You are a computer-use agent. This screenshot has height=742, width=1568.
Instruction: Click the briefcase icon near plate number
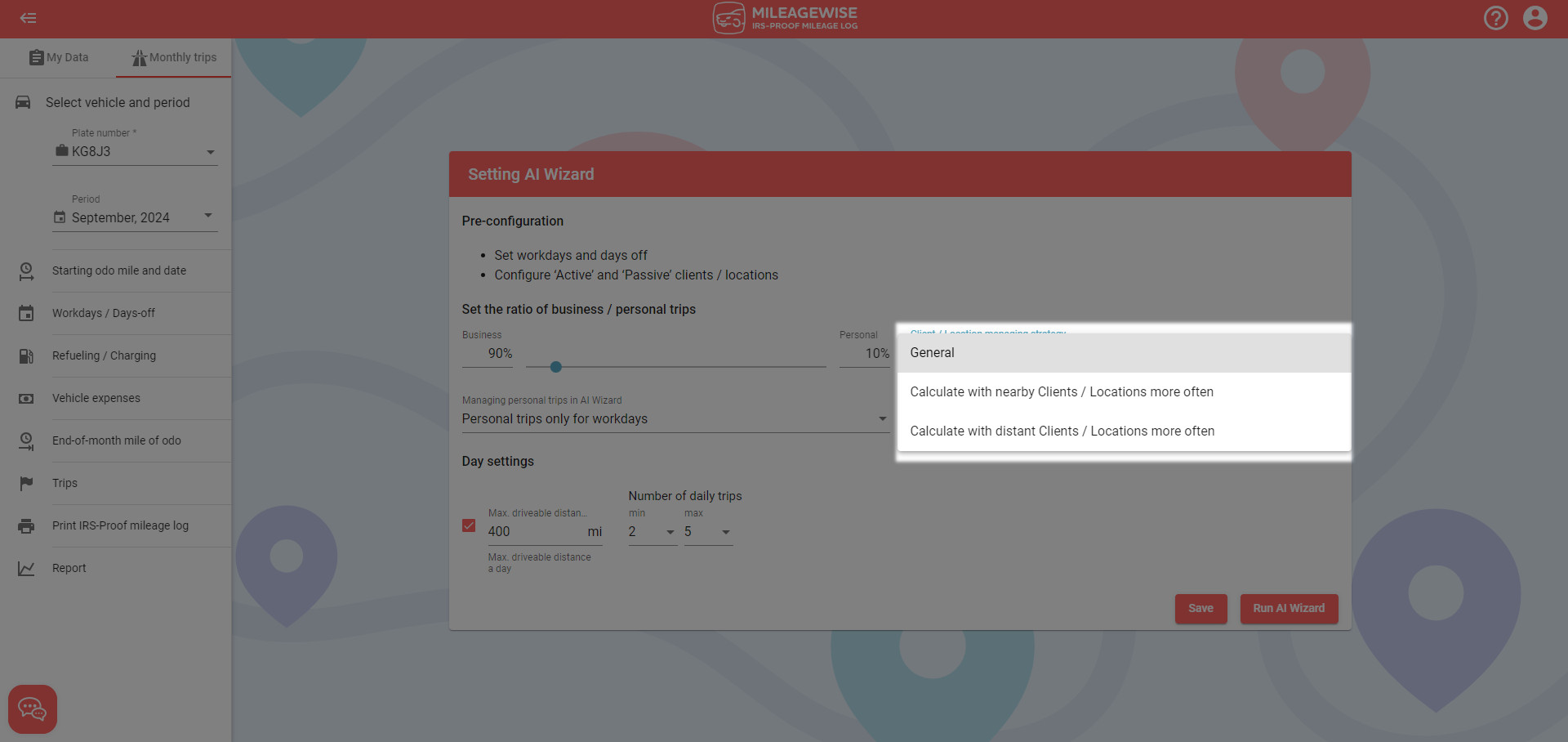[61, 151]
